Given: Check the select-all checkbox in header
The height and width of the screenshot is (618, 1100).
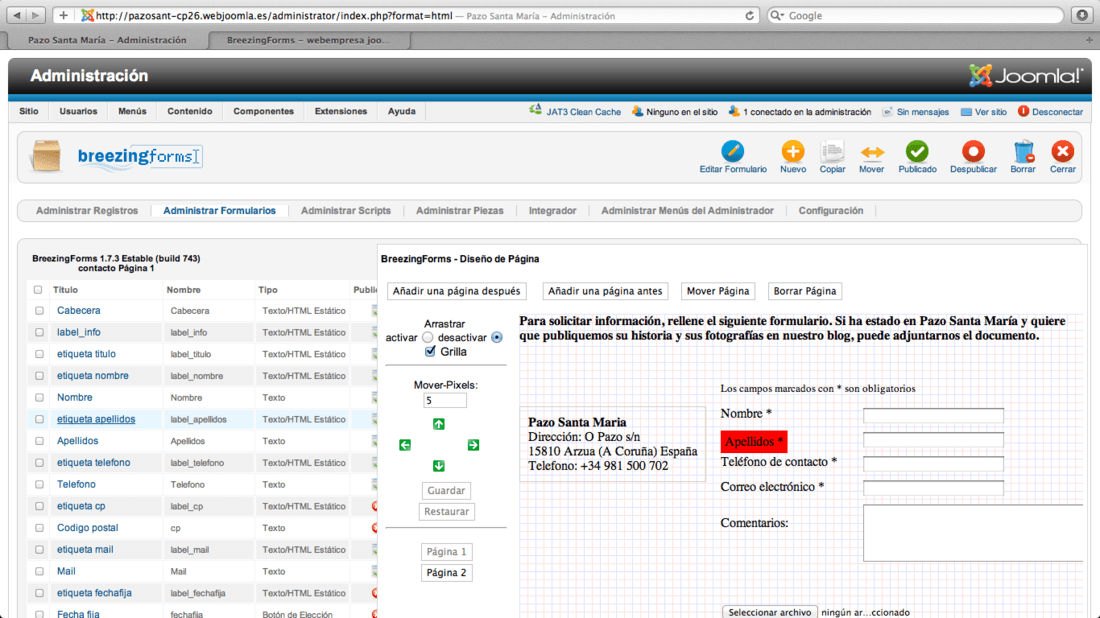Looking at the screenshot, I should coord(38,290).
